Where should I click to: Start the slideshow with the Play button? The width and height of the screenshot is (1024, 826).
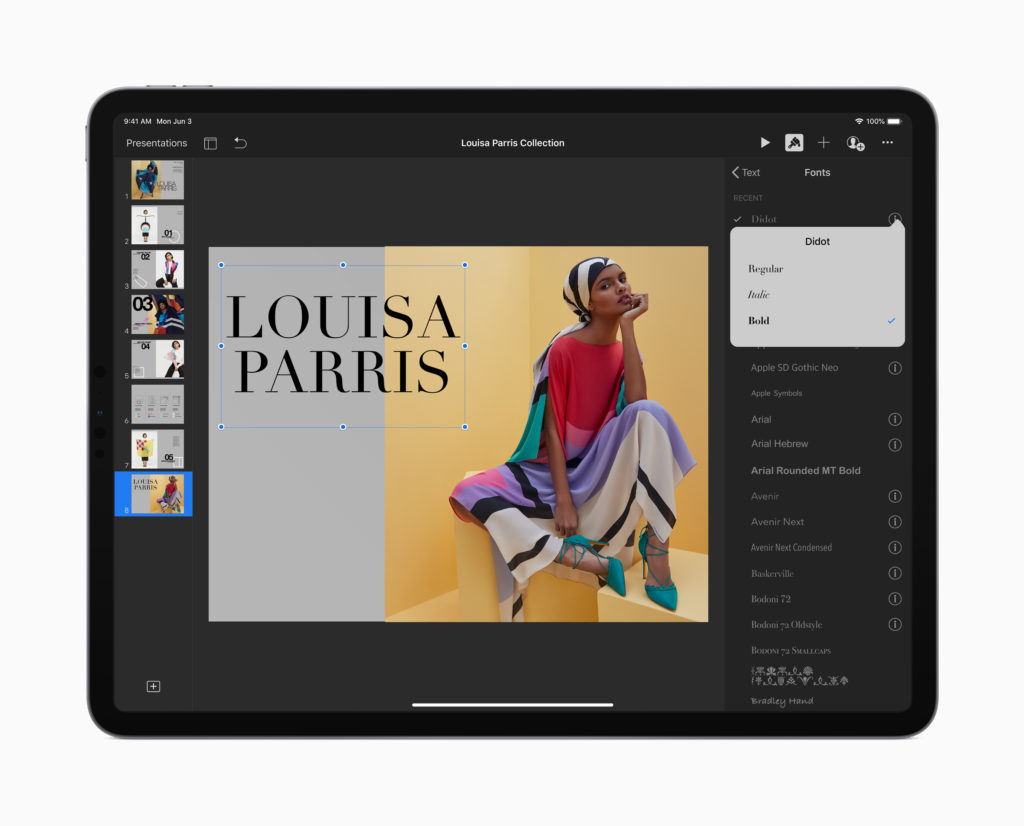click(x=765, y=142)
